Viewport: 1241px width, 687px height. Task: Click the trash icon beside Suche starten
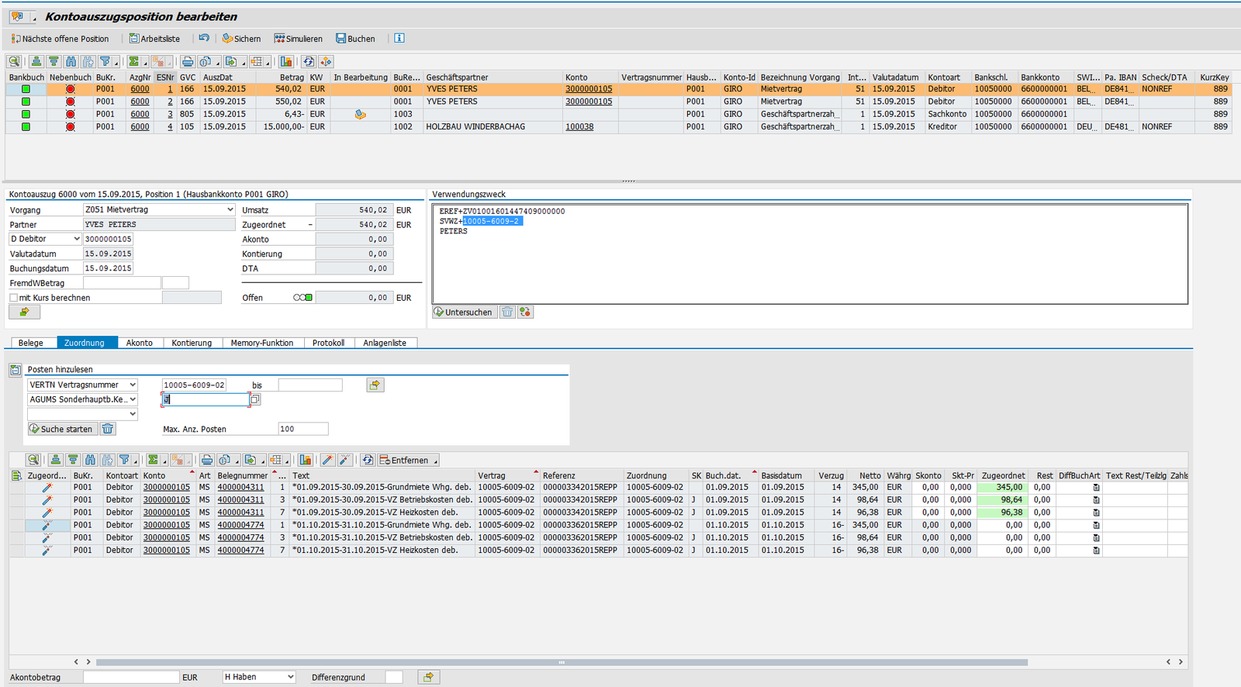(x=108, y=429)
